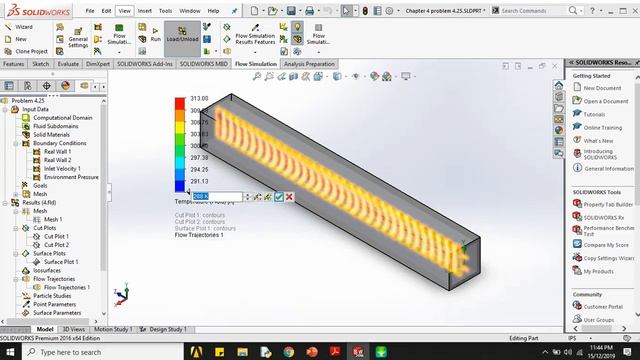Click the legend value spinner arrows
The image size is (640, 360).
[x=247, y=197]
